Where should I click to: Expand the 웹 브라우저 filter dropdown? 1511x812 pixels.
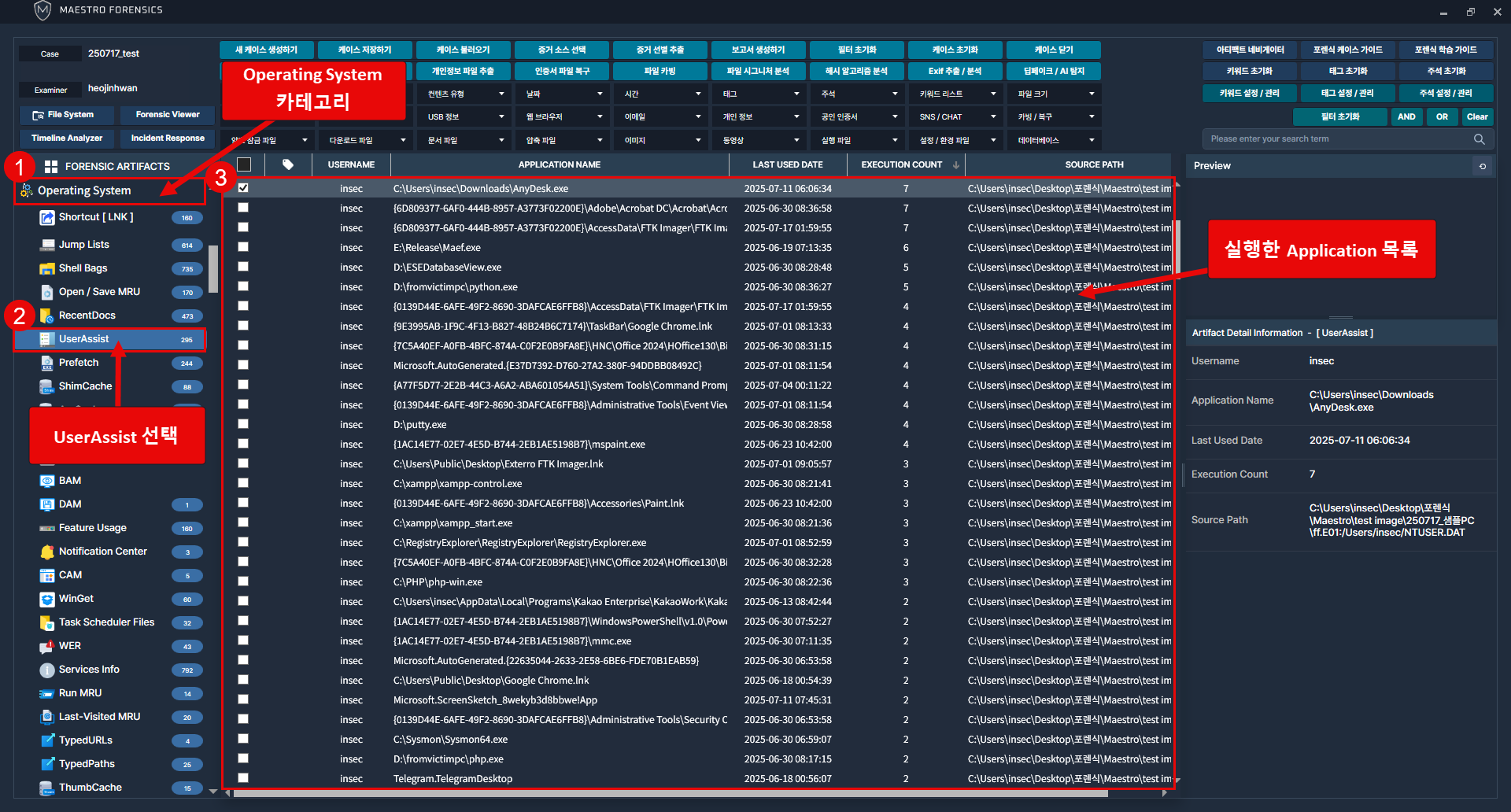[x=563, y=116]
